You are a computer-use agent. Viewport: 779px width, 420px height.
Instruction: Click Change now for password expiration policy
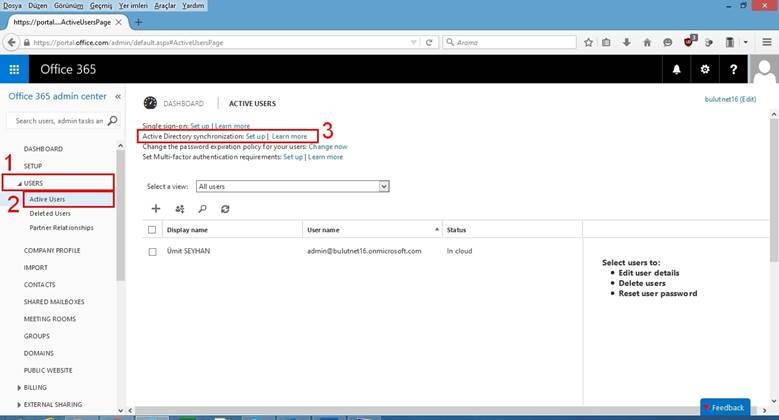pyautogui.click(x=328, y=147)
